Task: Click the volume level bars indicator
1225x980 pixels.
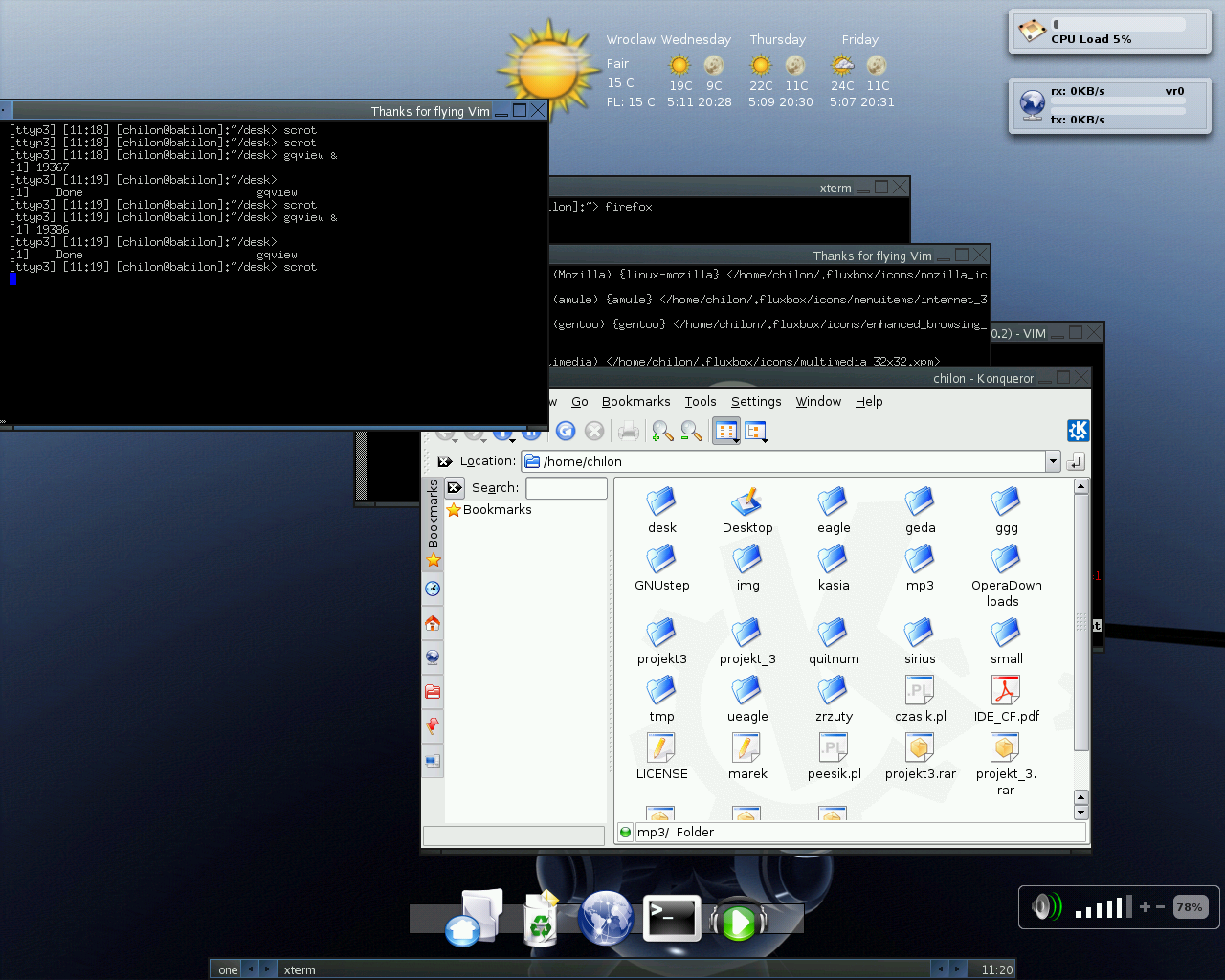Action: coord(1102,907)
